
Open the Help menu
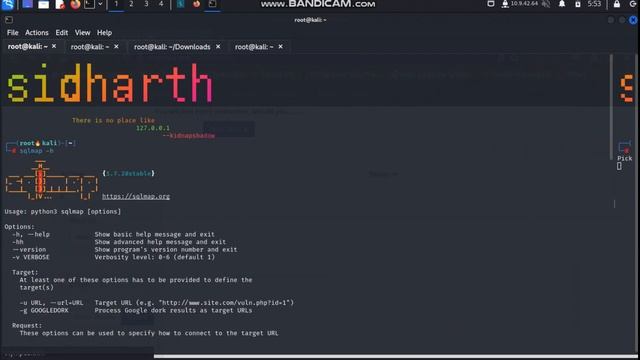pyautogui.click(x=104, y=33)
